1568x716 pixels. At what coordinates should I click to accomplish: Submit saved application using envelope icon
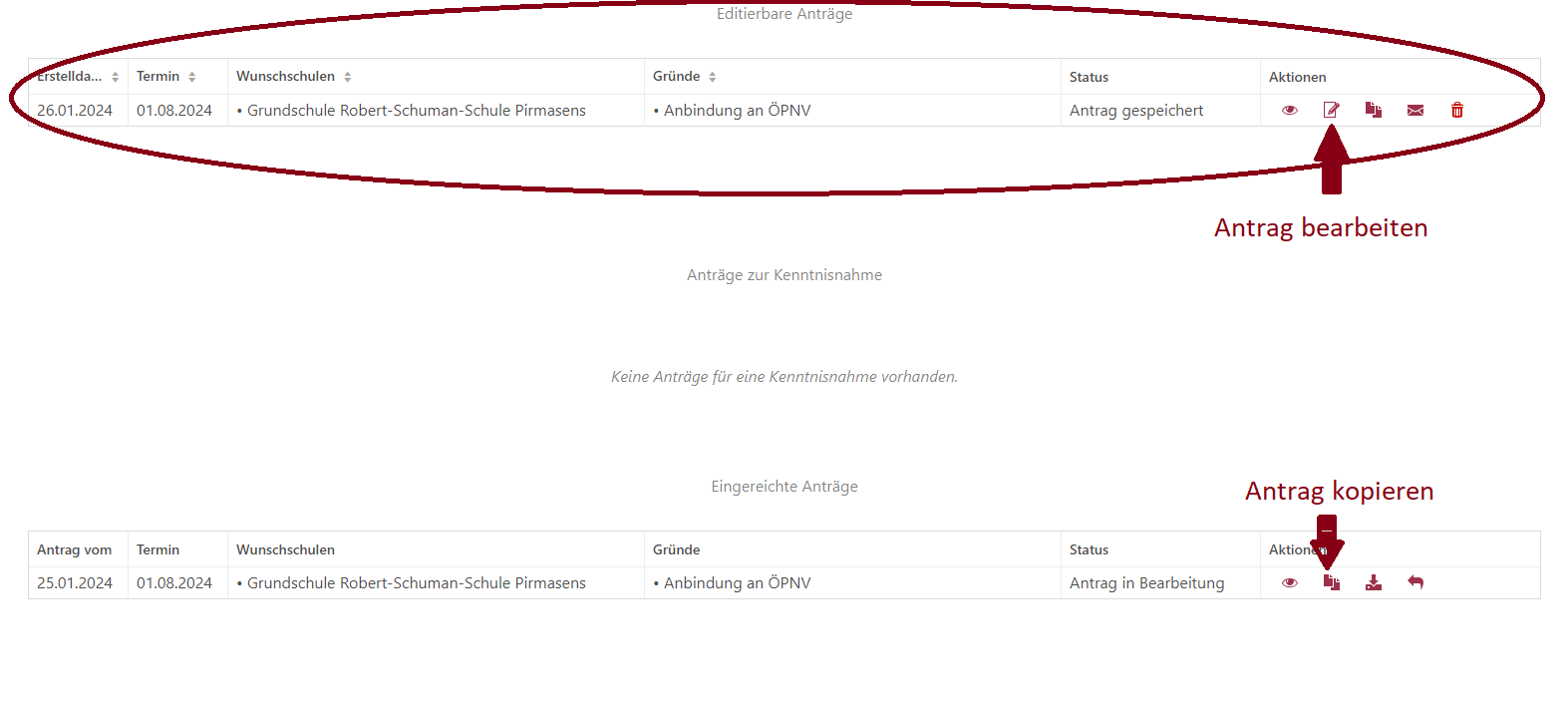tap(1414, 111)
